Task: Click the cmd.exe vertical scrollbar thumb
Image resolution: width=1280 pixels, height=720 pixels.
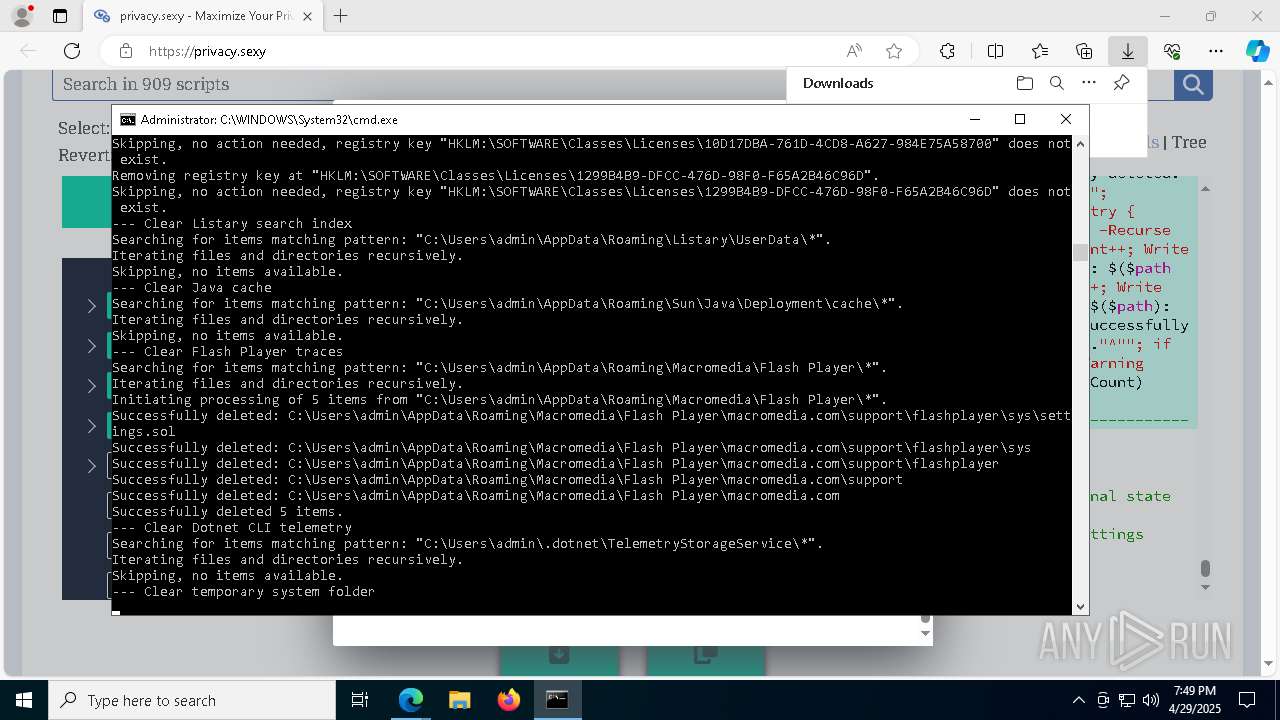Action: (x=1080, y=252)
